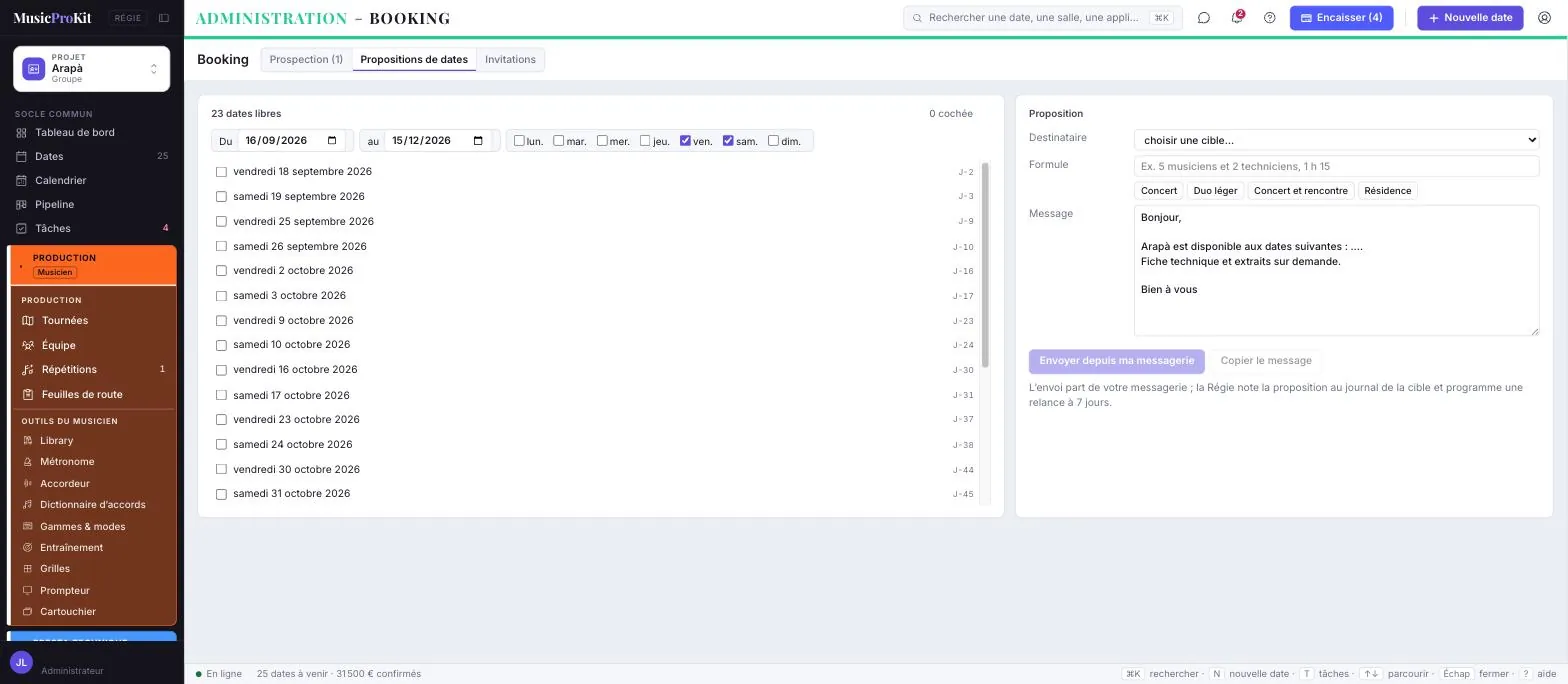Click the Tableau de bord icon
1568x684 pixels.
[x=21, y=133]
